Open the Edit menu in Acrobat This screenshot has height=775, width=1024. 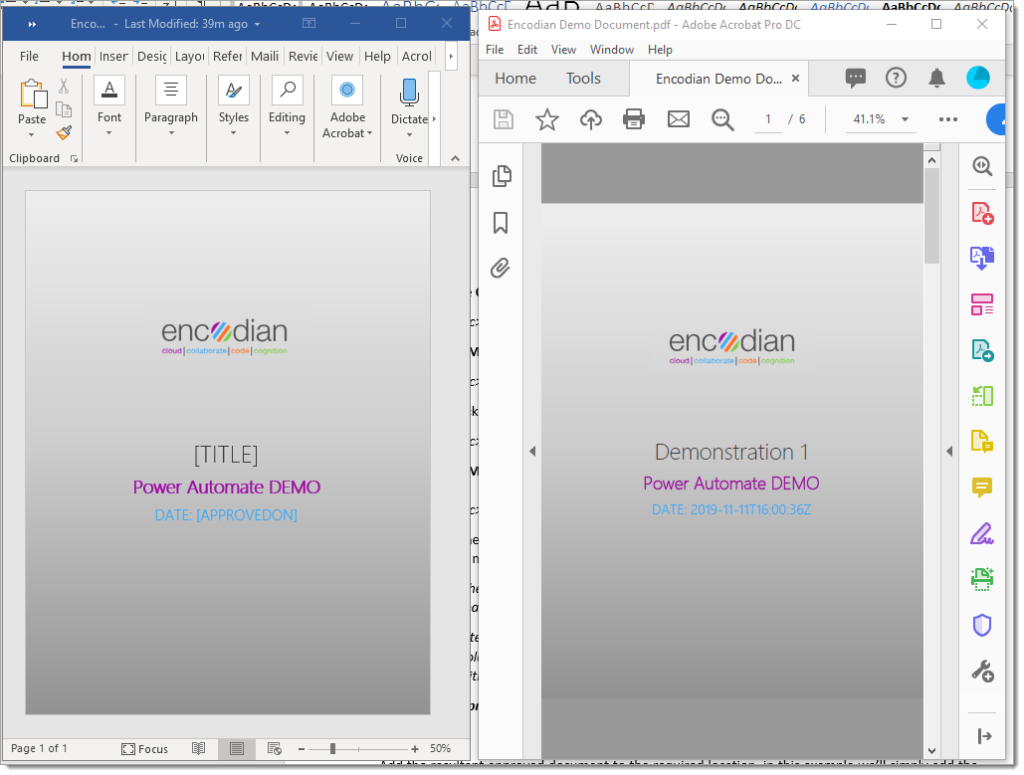pos(527,50)
